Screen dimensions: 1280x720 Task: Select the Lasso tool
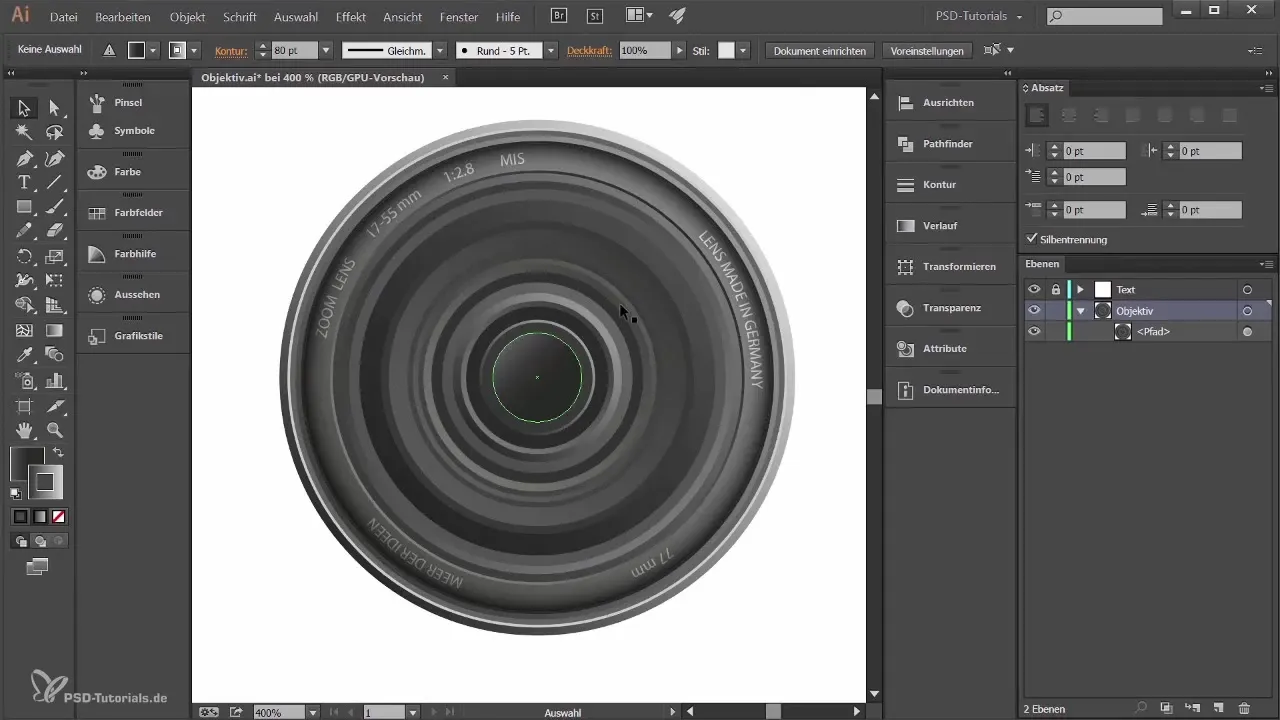click(x=54, y=132)
